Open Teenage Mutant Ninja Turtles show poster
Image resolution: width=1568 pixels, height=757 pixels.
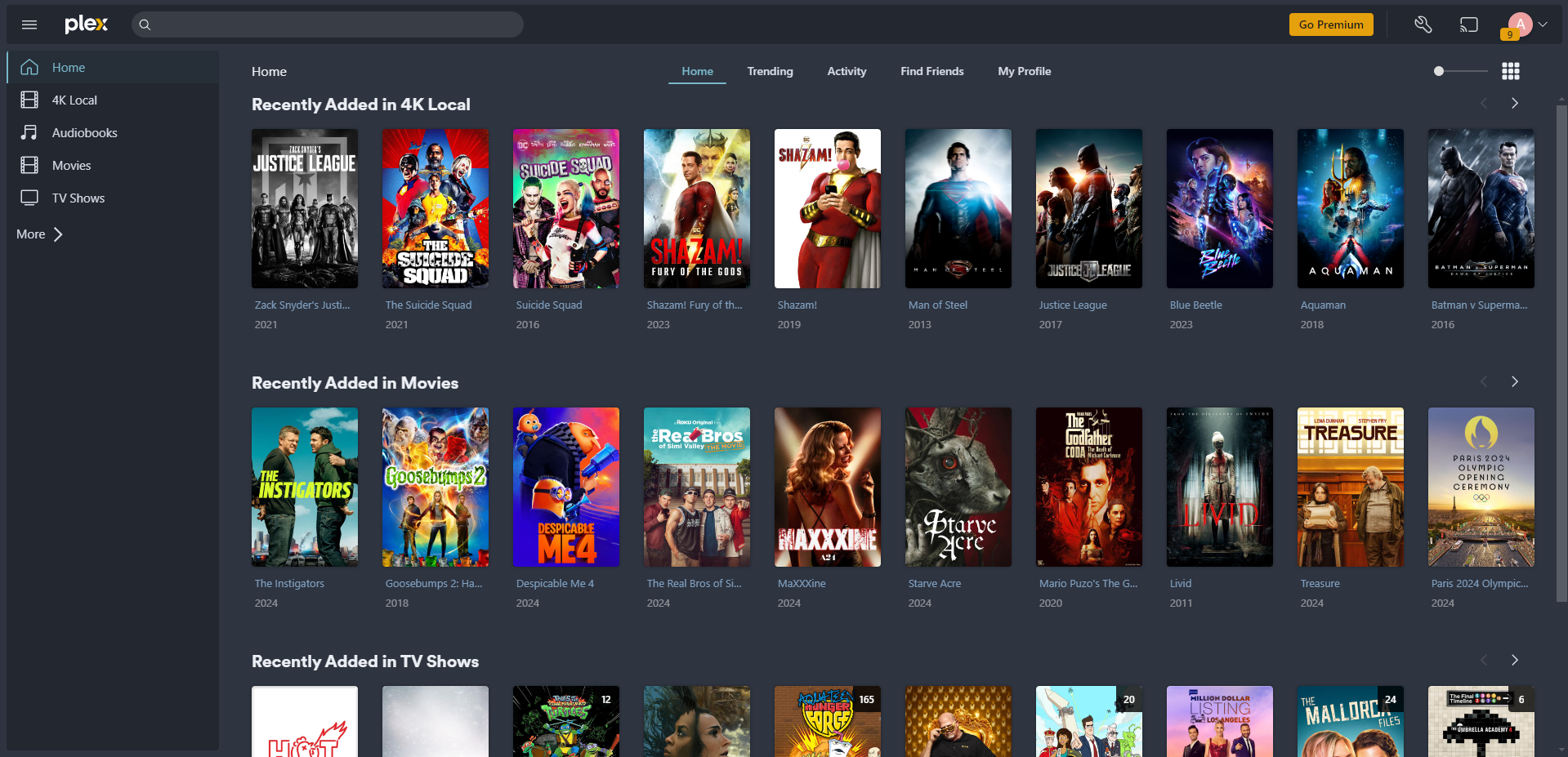[566, 721]
